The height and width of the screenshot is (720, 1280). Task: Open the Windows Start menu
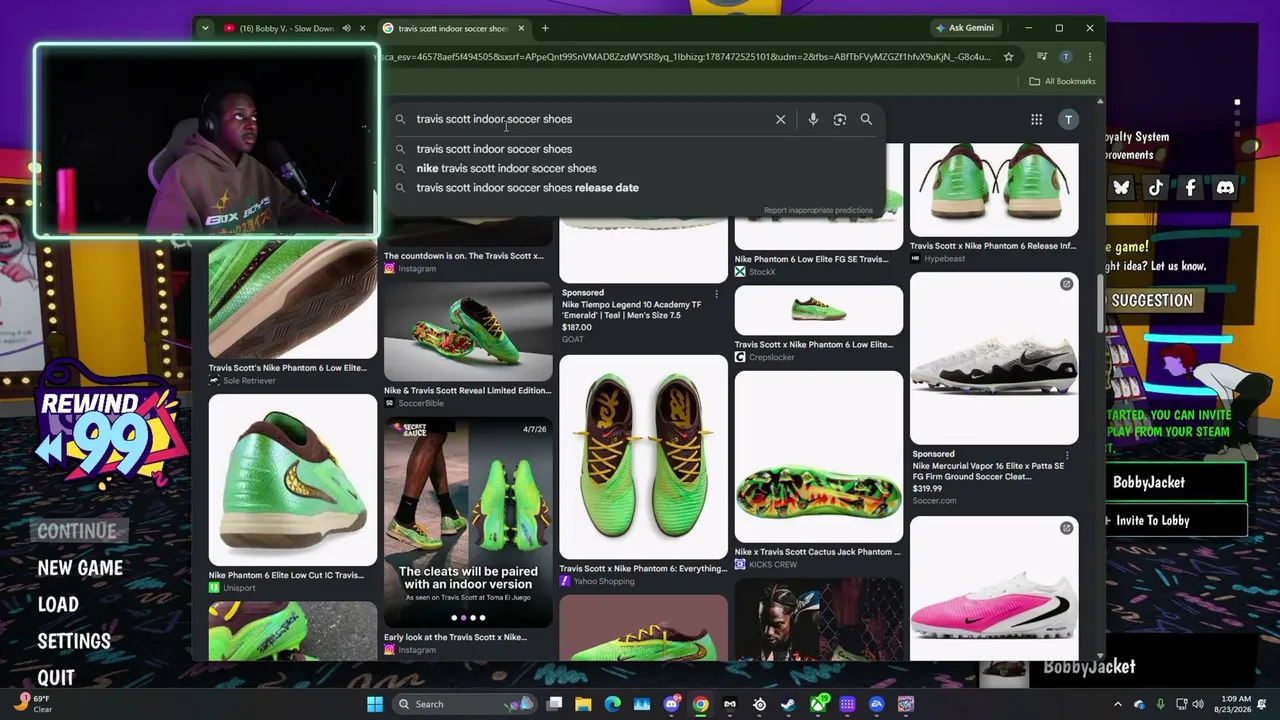pos(375,704)
